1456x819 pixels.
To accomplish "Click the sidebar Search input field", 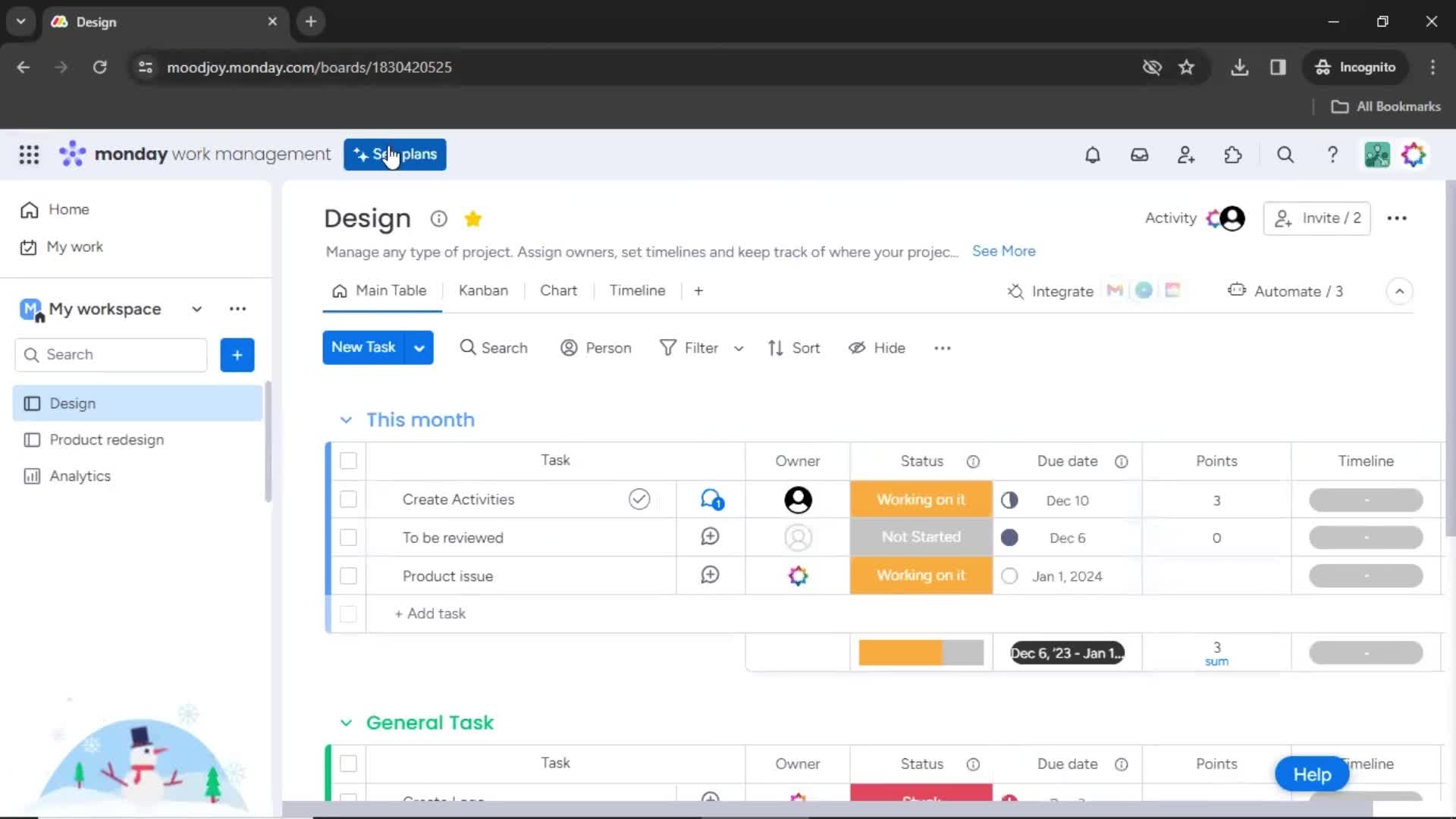I will click(111, 355).
